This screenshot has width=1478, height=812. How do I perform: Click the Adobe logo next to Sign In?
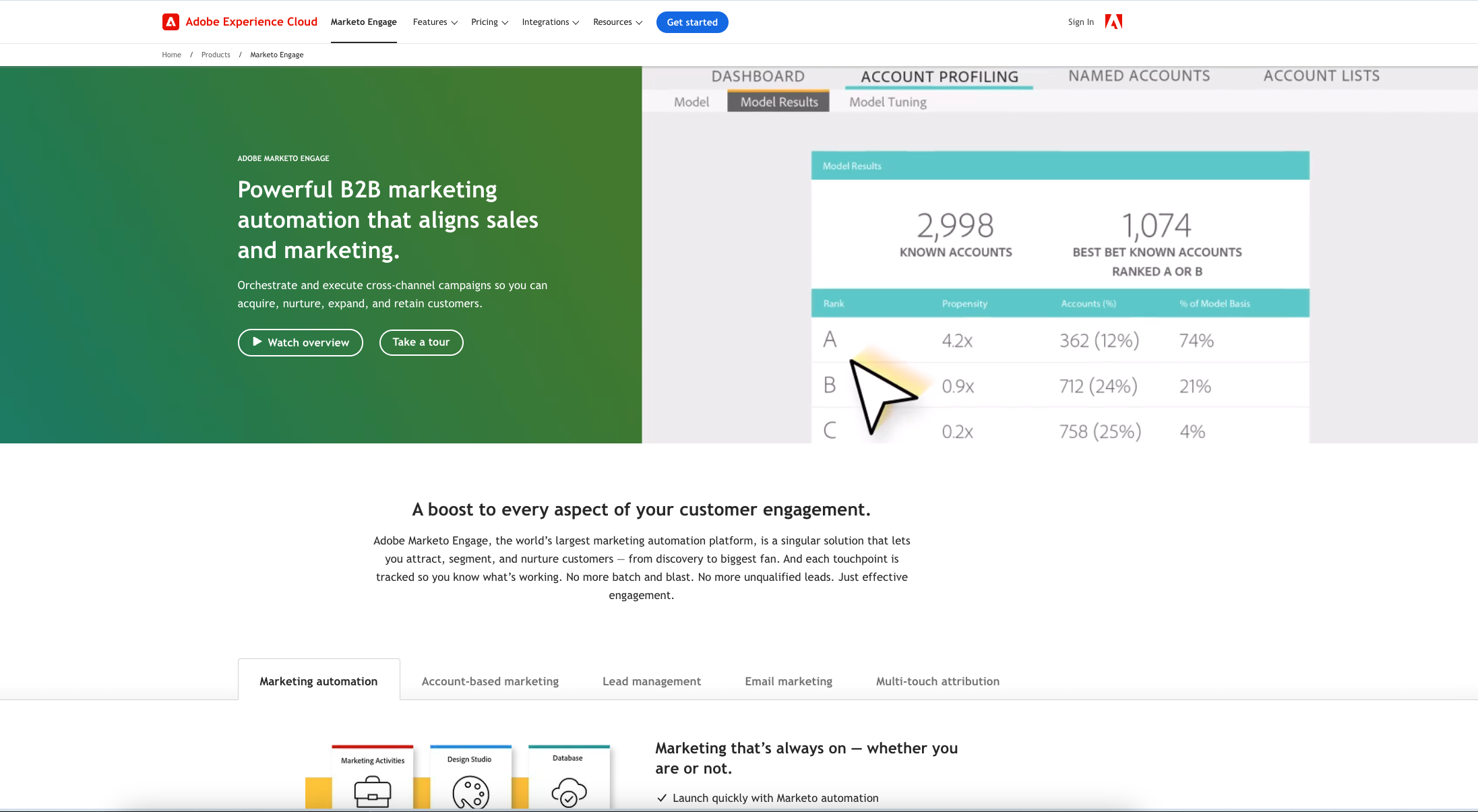click(1113, 22)
